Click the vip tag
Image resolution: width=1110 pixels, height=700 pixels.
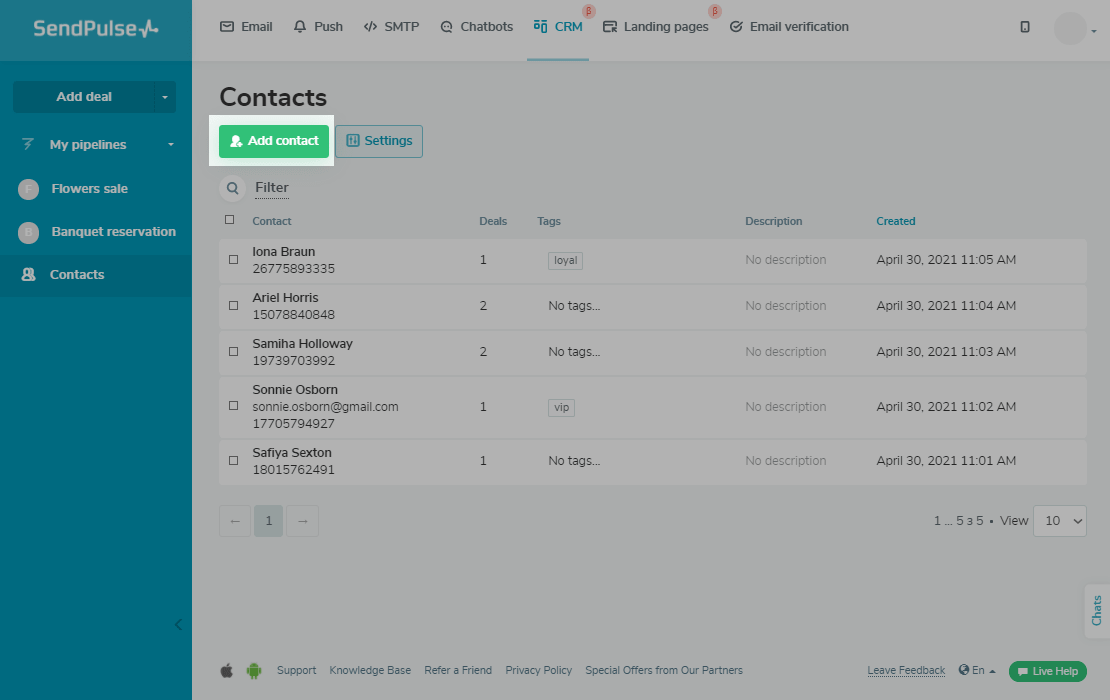561,408
